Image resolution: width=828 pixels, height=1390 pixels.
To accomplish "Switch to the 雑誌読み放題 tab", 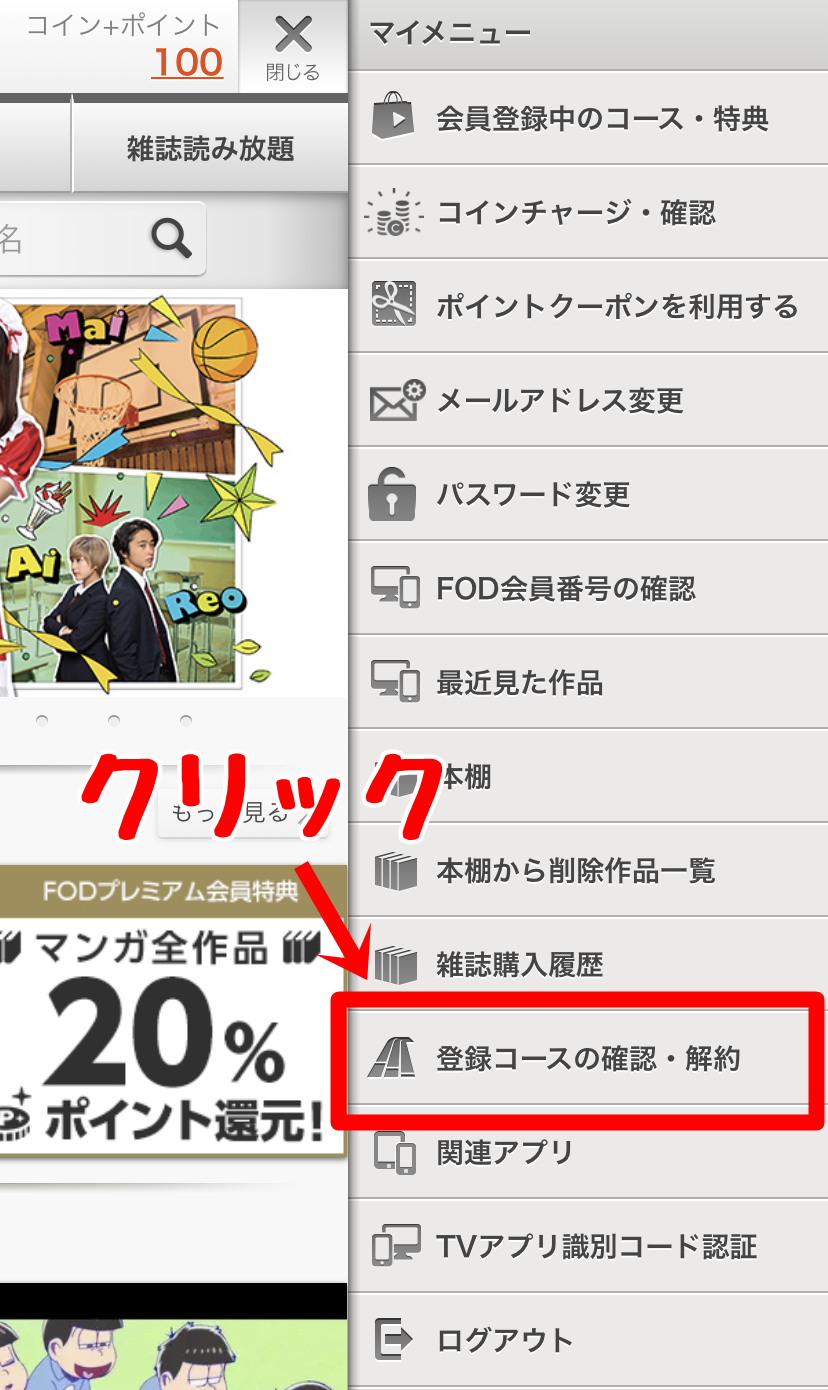I will [x=210, y=149].
